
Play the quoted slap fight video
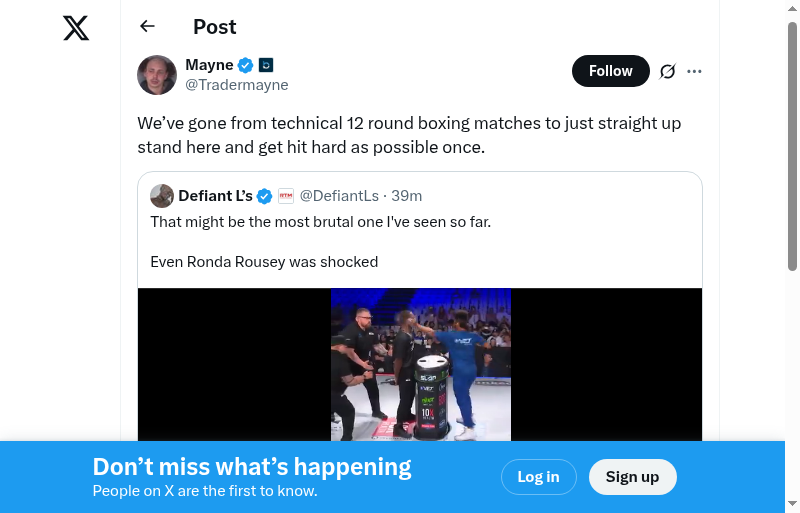click(x=420, y=365)
